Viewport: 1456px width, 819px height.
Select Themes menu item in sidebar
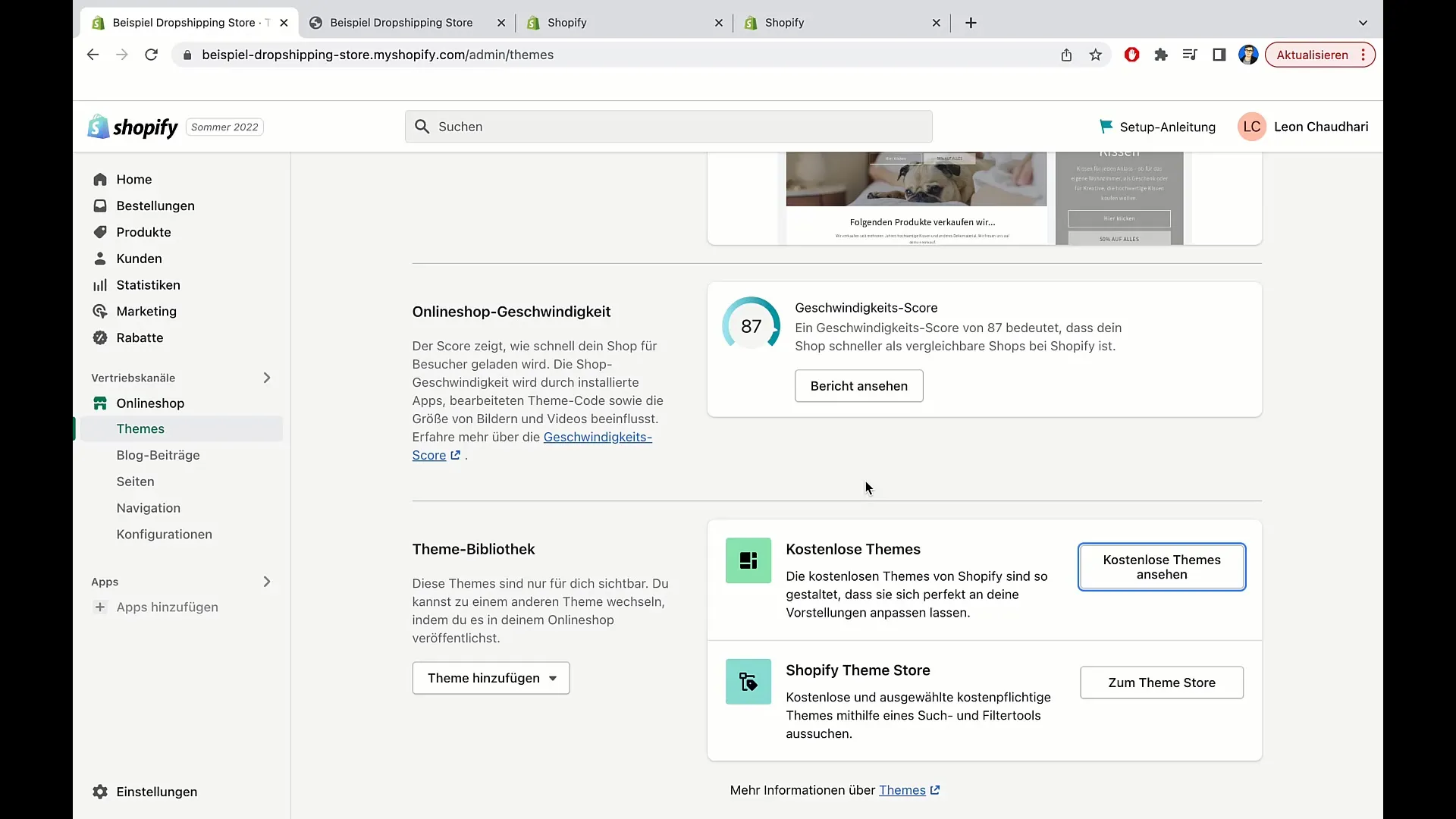(140, 428)
